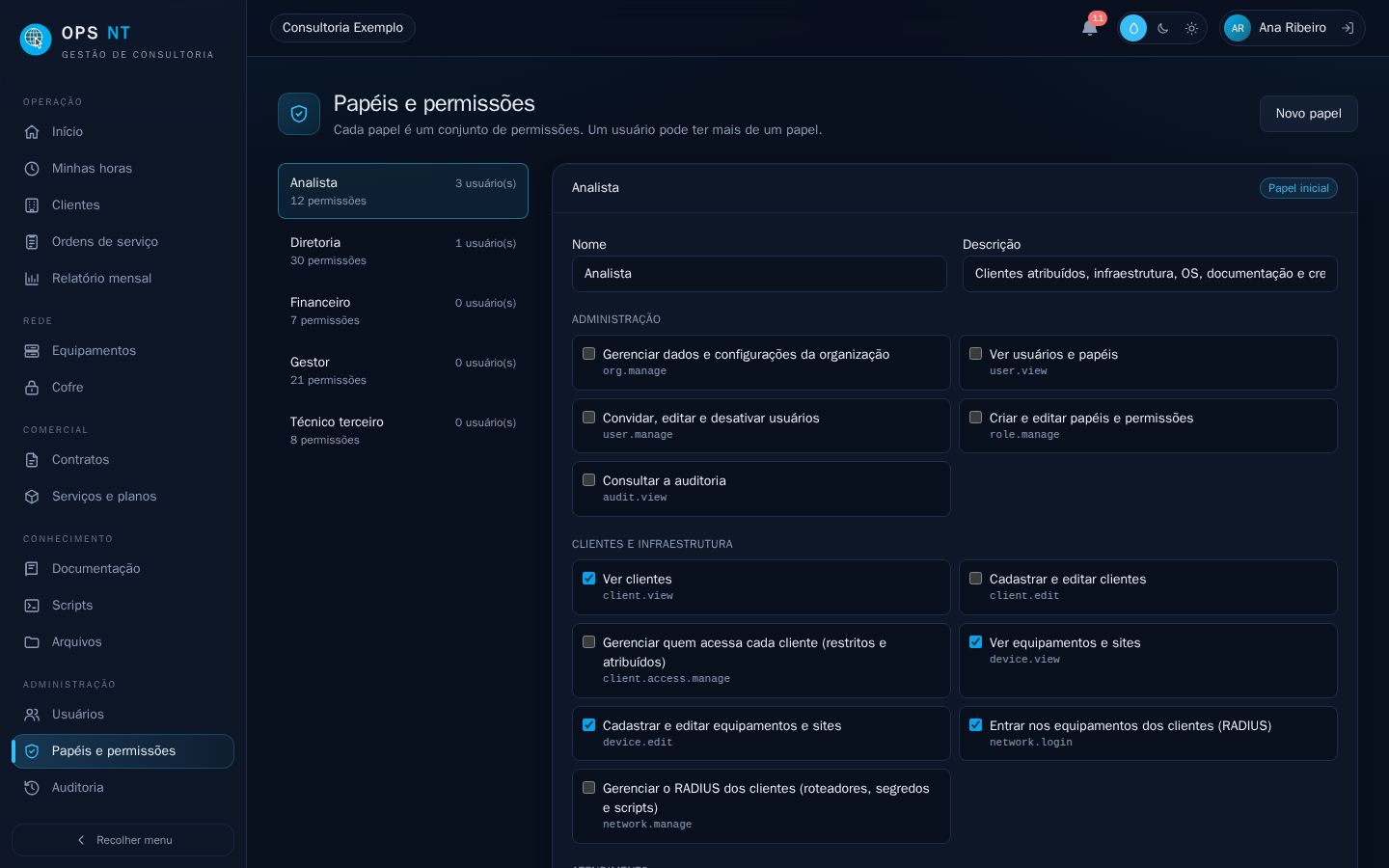
Task: Check Ver usuários e papéis permission
Action: click(975, 354)
